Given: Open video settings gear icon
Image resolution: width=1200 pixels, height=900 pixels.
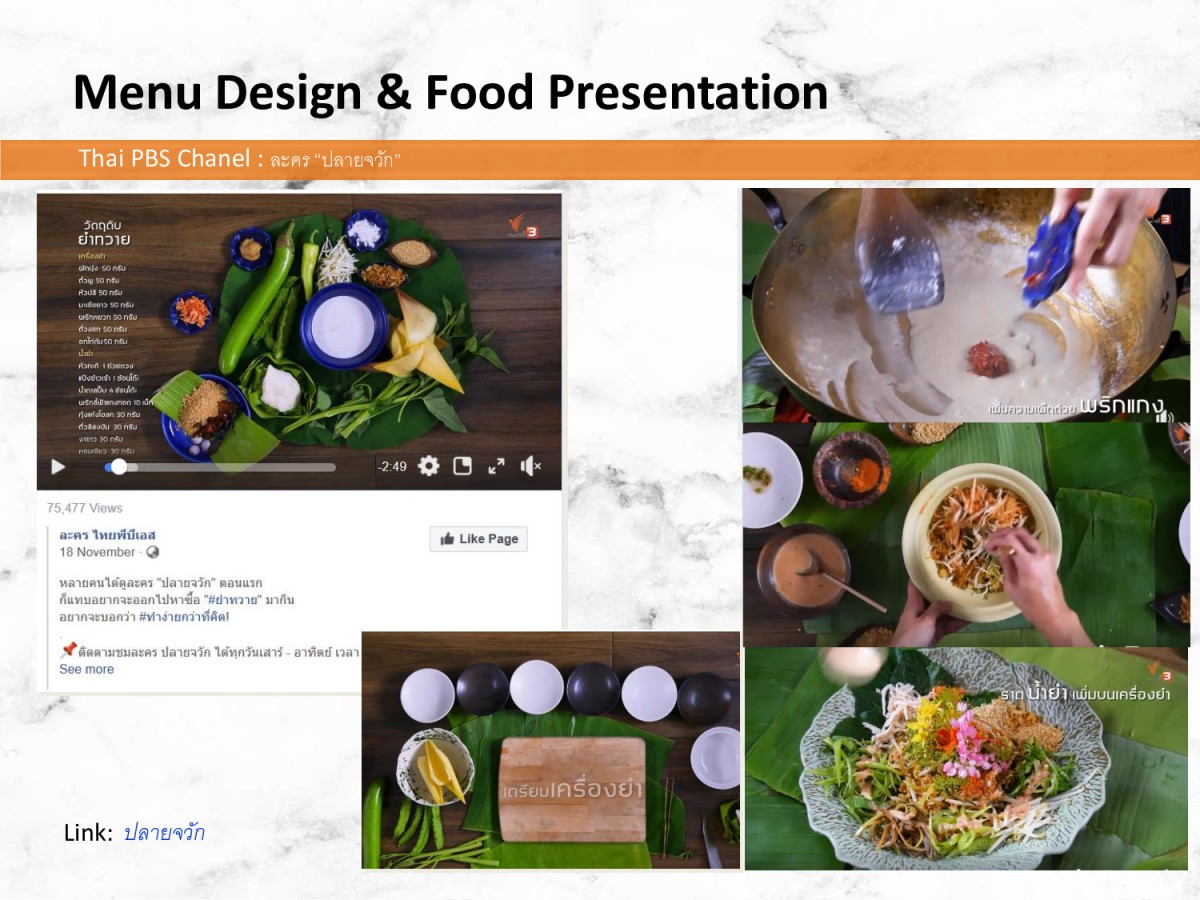Looking at the screenshot, I should click(x=429, y=466).
